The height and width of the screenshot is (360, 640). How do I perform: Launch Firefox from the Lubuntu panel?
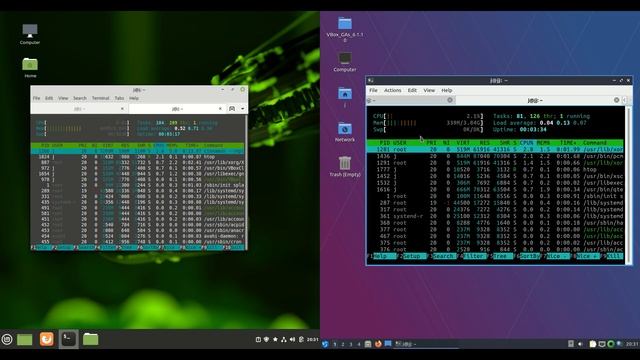(378, 344)
